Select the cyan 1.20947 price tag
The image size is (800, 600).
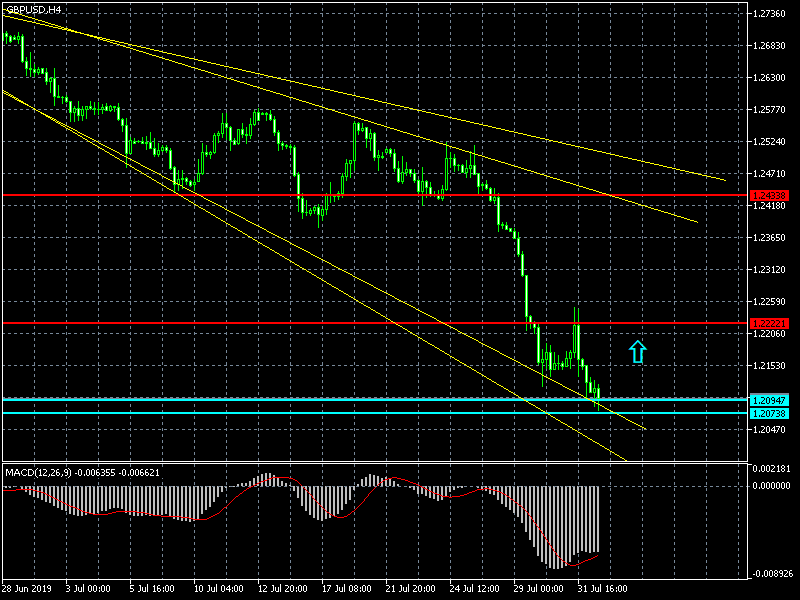769,401
